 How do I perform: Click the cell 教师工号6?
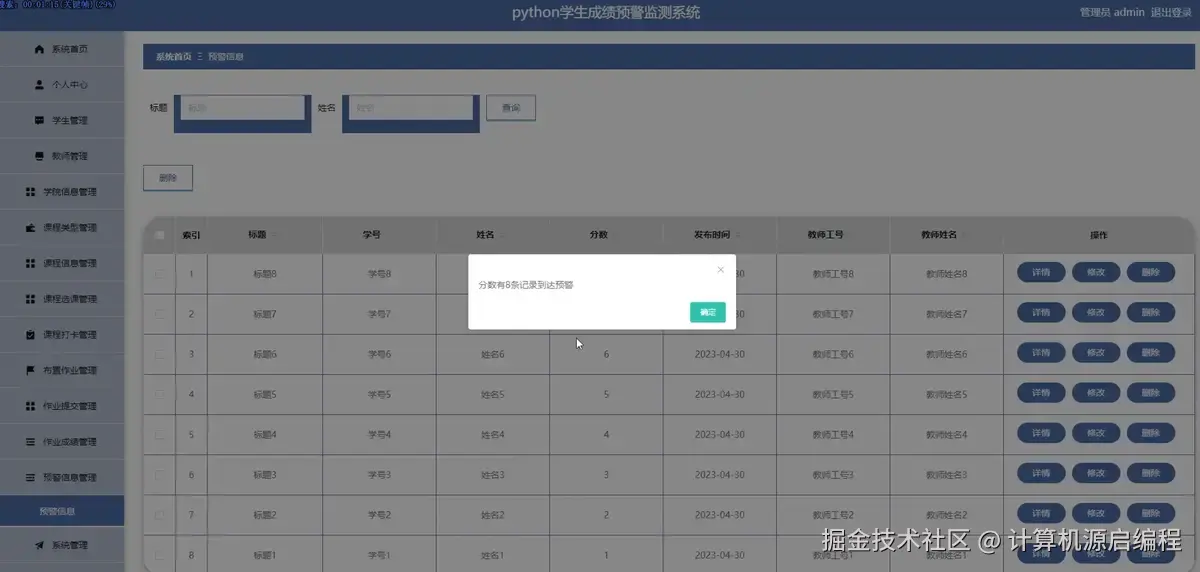(833, 354)
